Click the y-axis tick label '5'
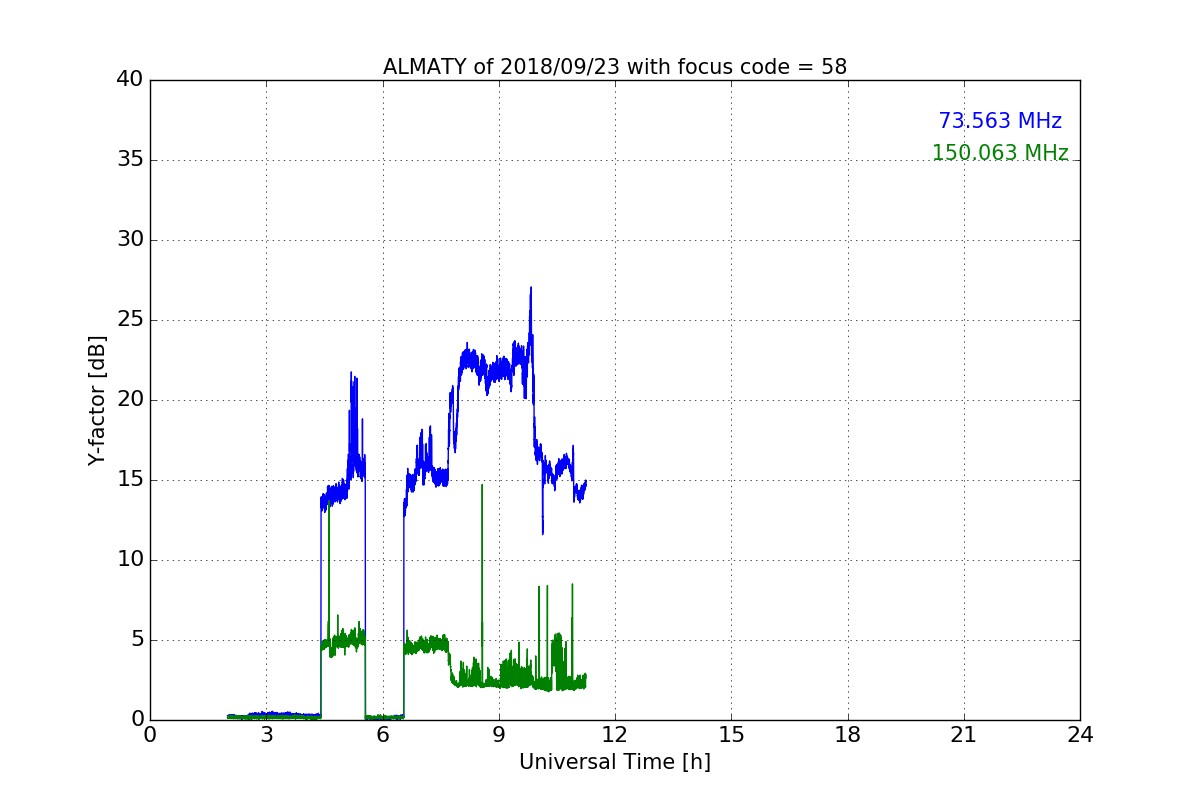This screenshot has width=1200, height=800. click(x=137, y=640)
